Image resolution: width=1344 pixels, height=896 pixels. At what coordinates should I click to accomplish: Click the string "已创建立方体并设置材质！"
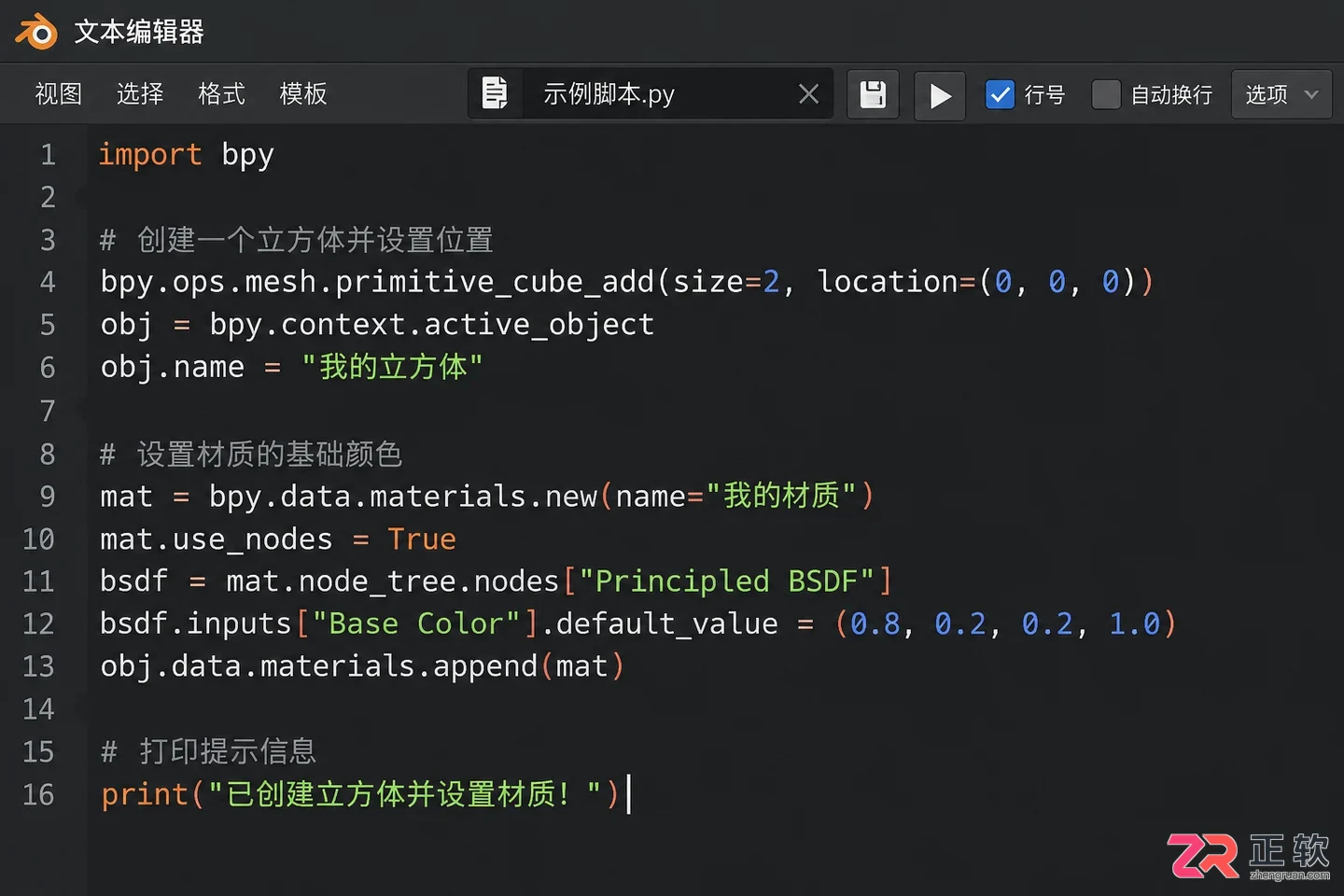coord(405,794)
